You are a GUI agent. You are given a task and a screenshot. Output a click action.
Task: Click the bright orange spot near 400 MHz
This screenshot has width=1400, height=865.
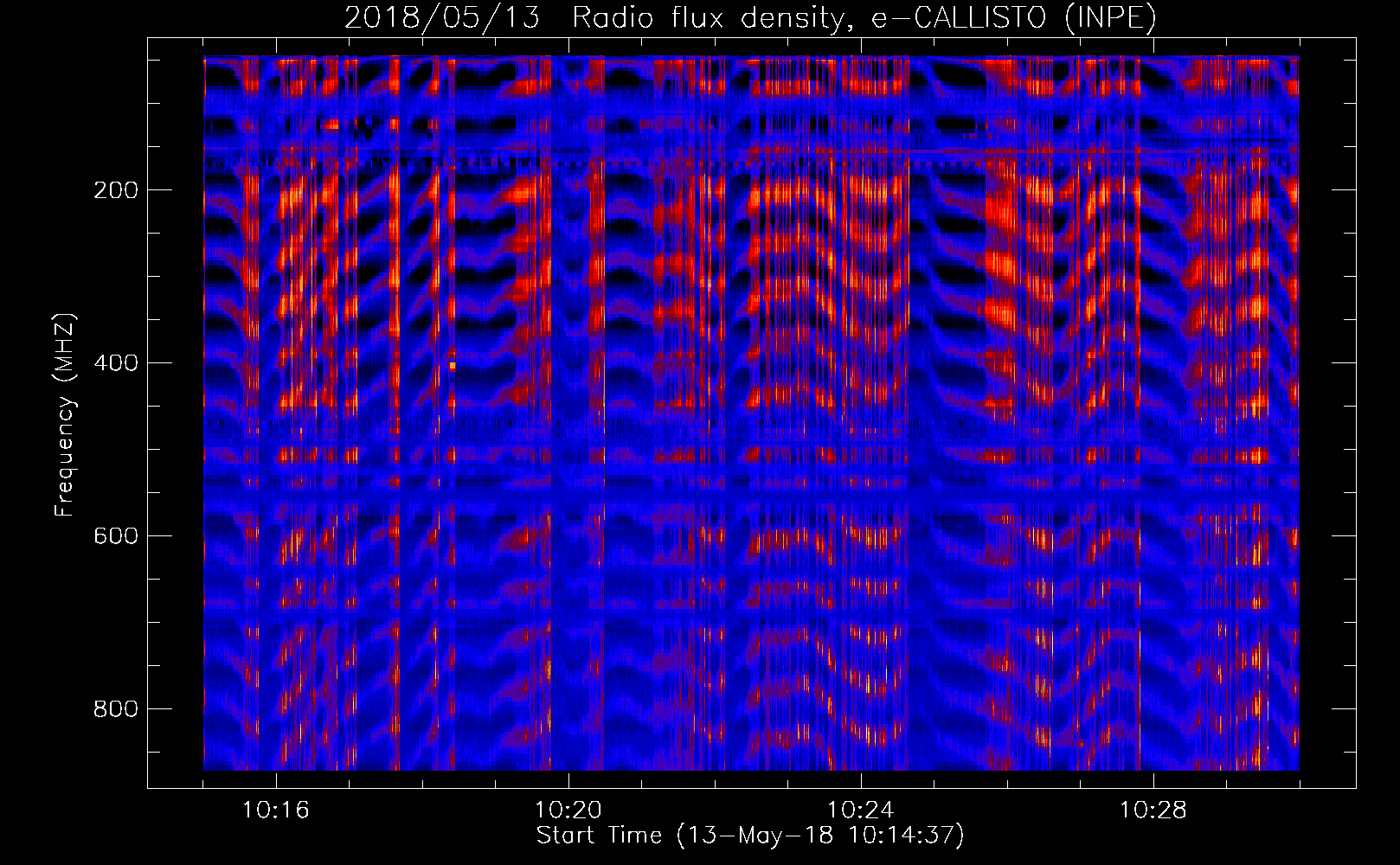pyautogui.click(x=453, y=366)
